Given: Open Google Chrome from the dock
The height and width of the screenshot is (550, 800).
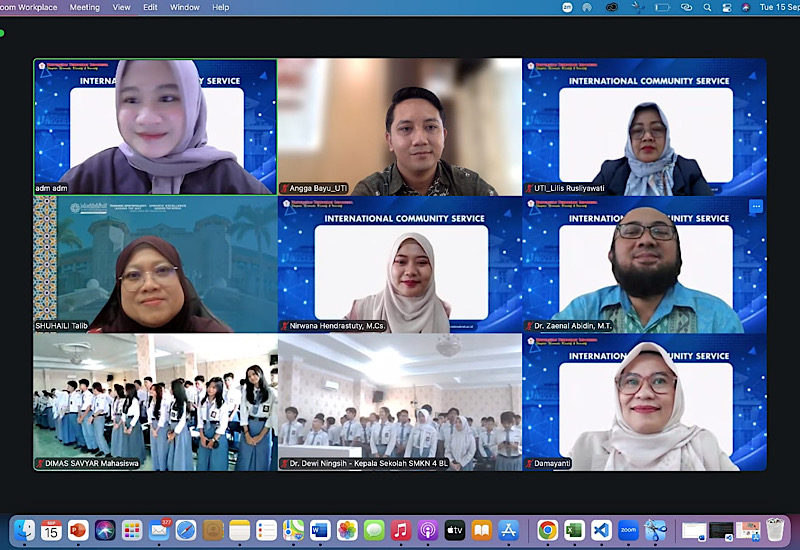Looking at the screenshot, I should pyautogui.click(x=547, y=531).
